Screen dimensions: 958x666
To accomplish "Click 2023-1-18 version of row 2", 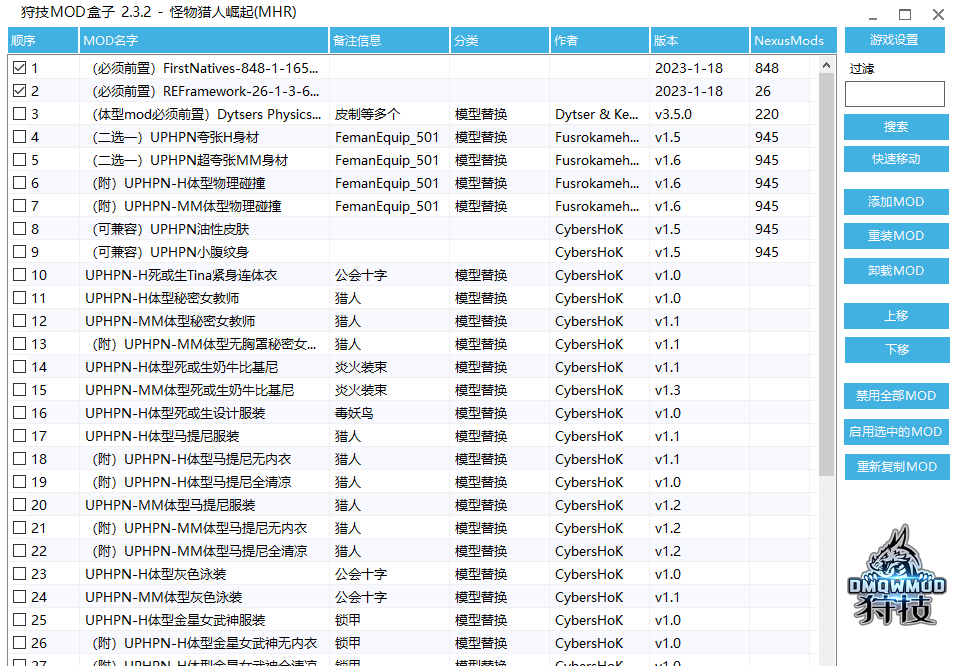I will 689,91.
